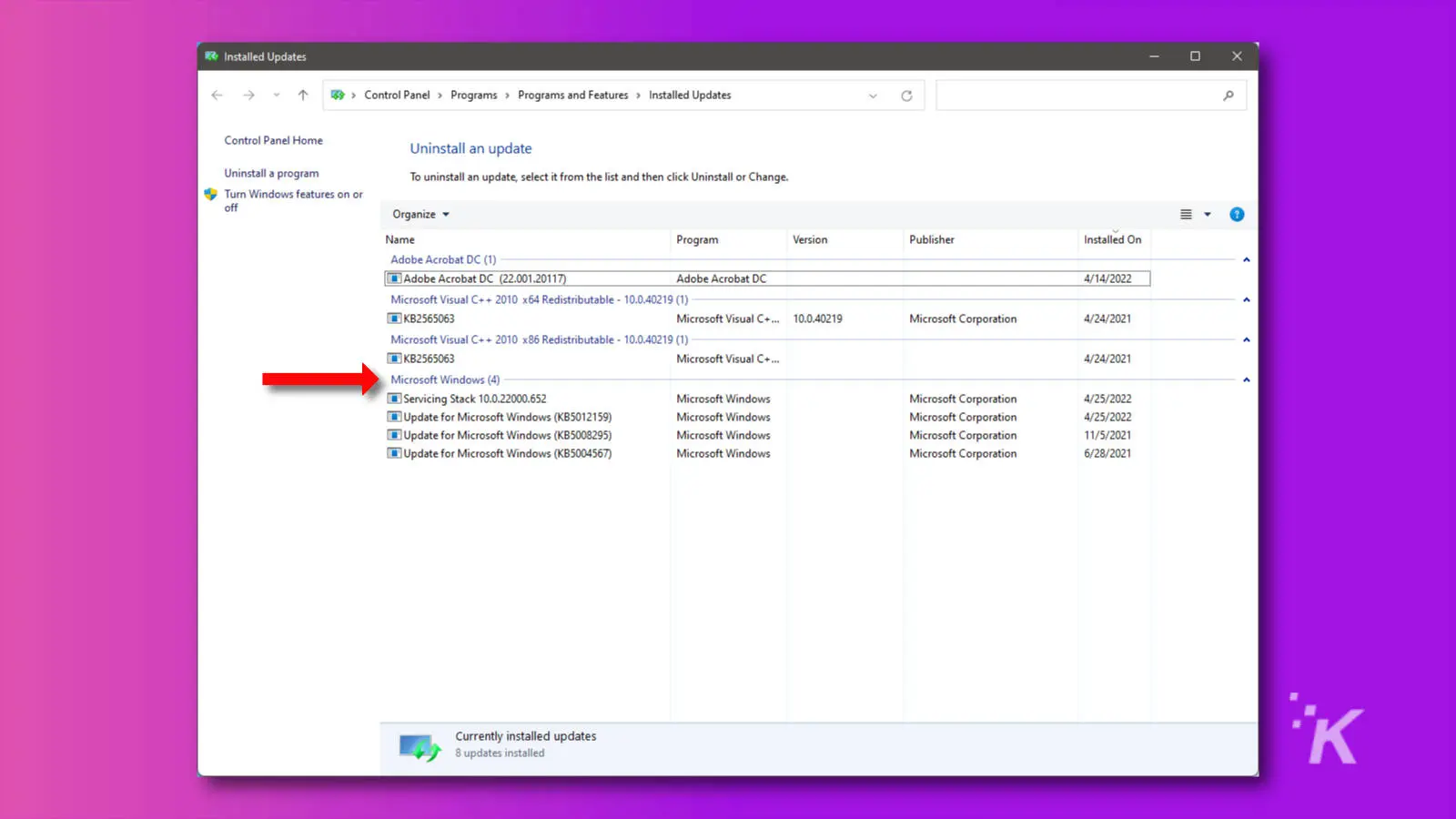Click Visual C++ 2010 x64 Redistributable group header
This screenshot has height=819, width=1456.
tap(539, 299)
